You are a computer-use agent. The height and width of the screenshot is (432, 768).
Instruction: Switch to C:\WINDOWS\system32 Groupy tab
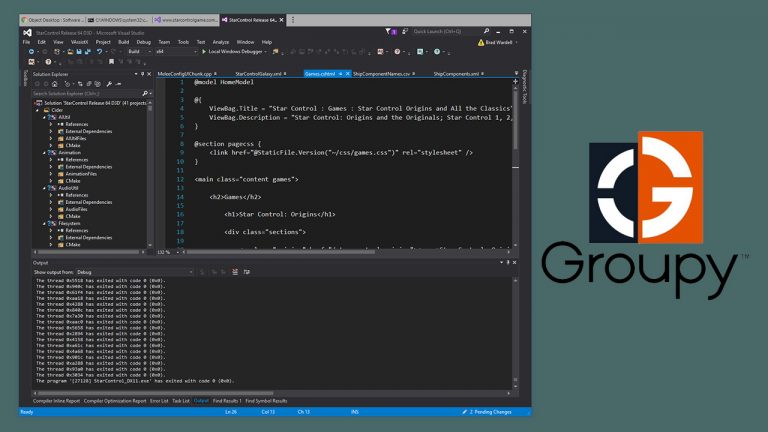point(119,20)
